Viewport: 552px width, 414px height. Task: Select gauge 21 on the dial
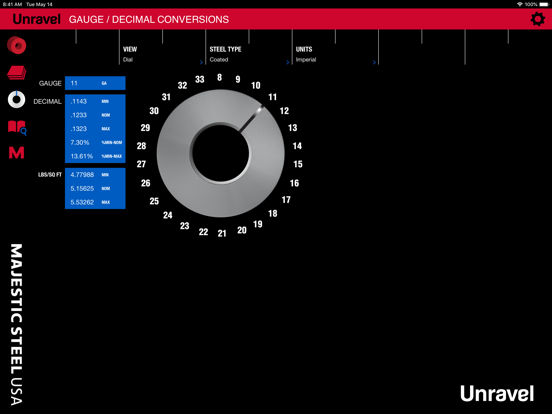point(222,233)
